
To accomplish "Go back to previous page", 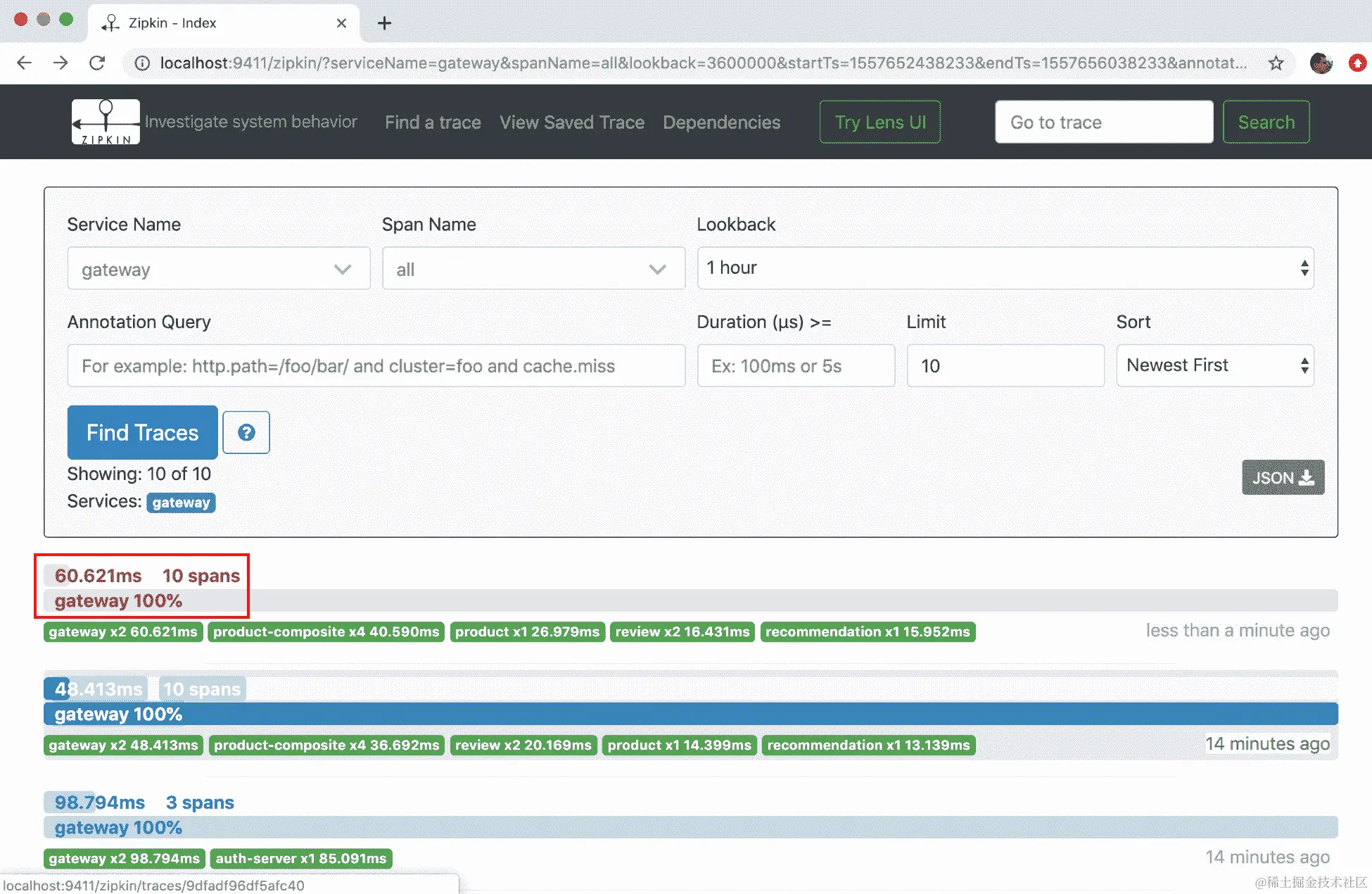I will point(25,63).
